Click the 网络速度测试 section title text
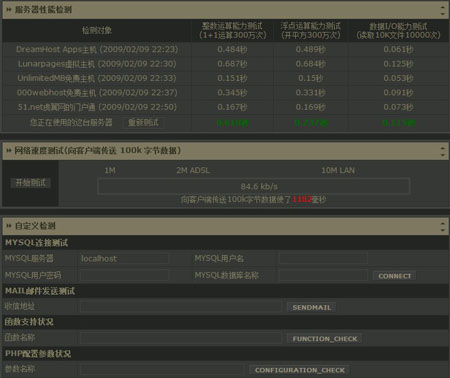The width and height of the screenshot is (450, 378). pos(98,151)
